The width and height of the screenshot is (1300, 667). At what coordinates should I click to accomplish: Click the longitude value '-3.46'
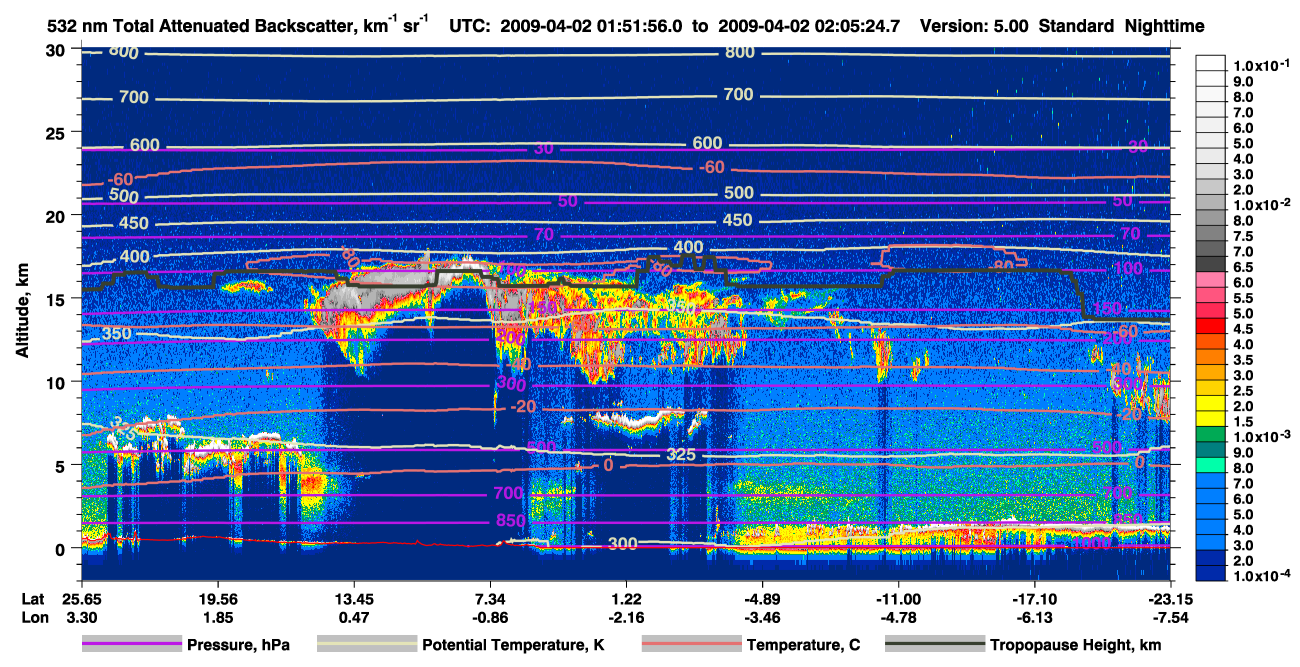click(x=762, y=617)
